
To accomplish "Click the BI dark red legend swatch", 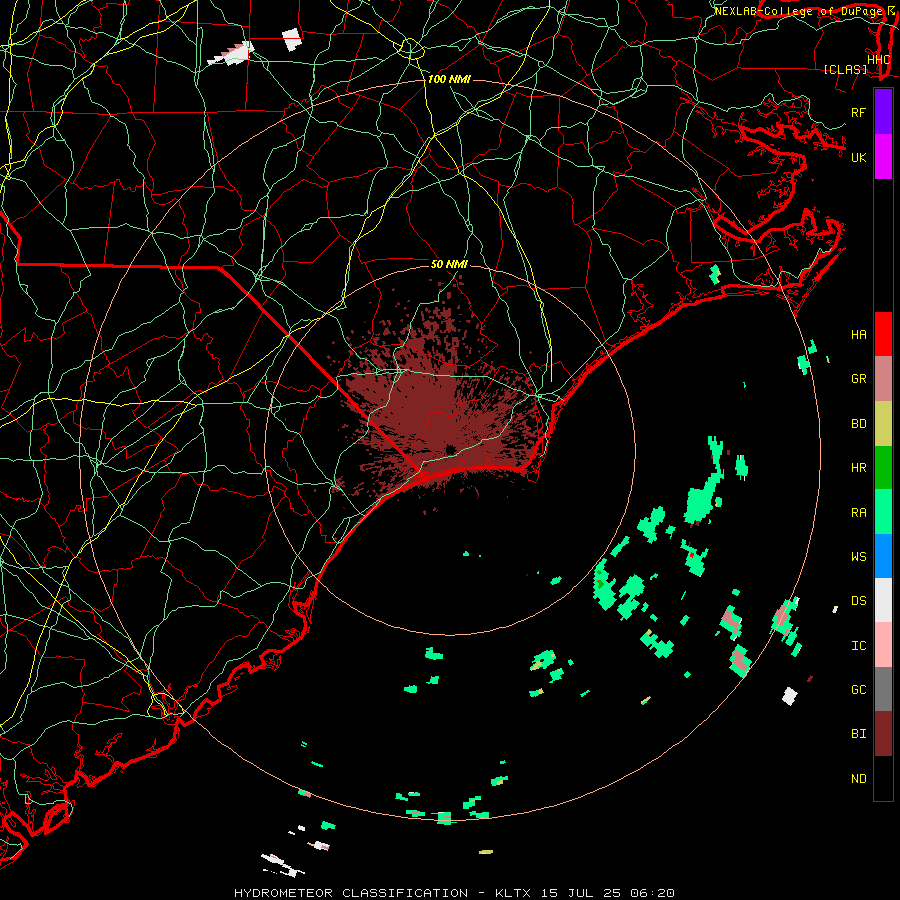I will point(883,734).
